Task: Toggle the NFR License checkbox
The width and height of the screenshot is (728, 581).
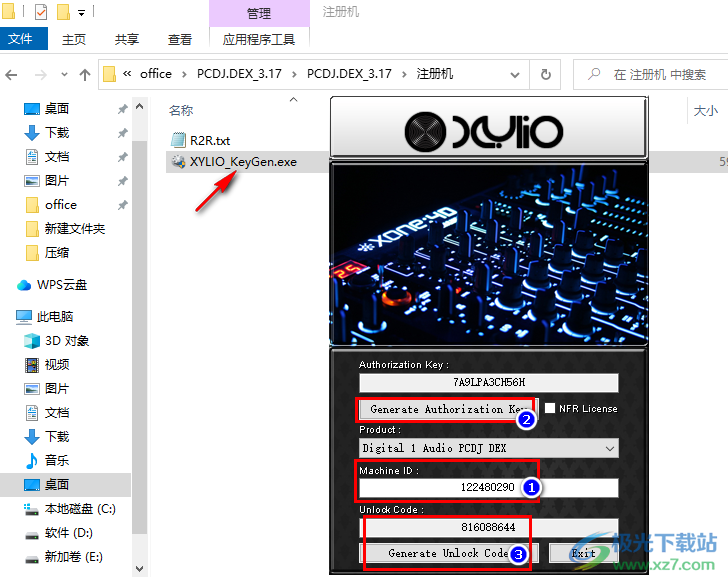Action: (550, 408)
